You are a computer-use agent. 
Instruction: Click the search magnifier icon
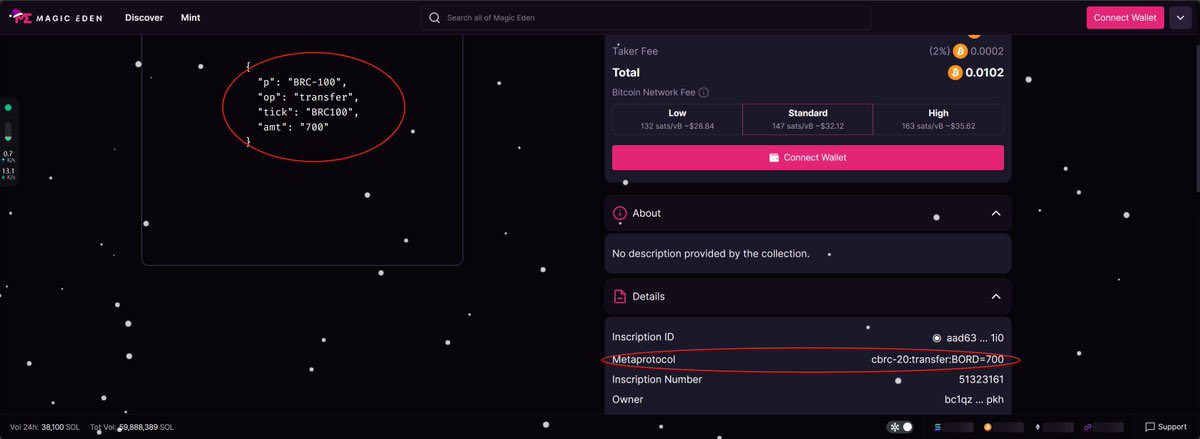434,18
